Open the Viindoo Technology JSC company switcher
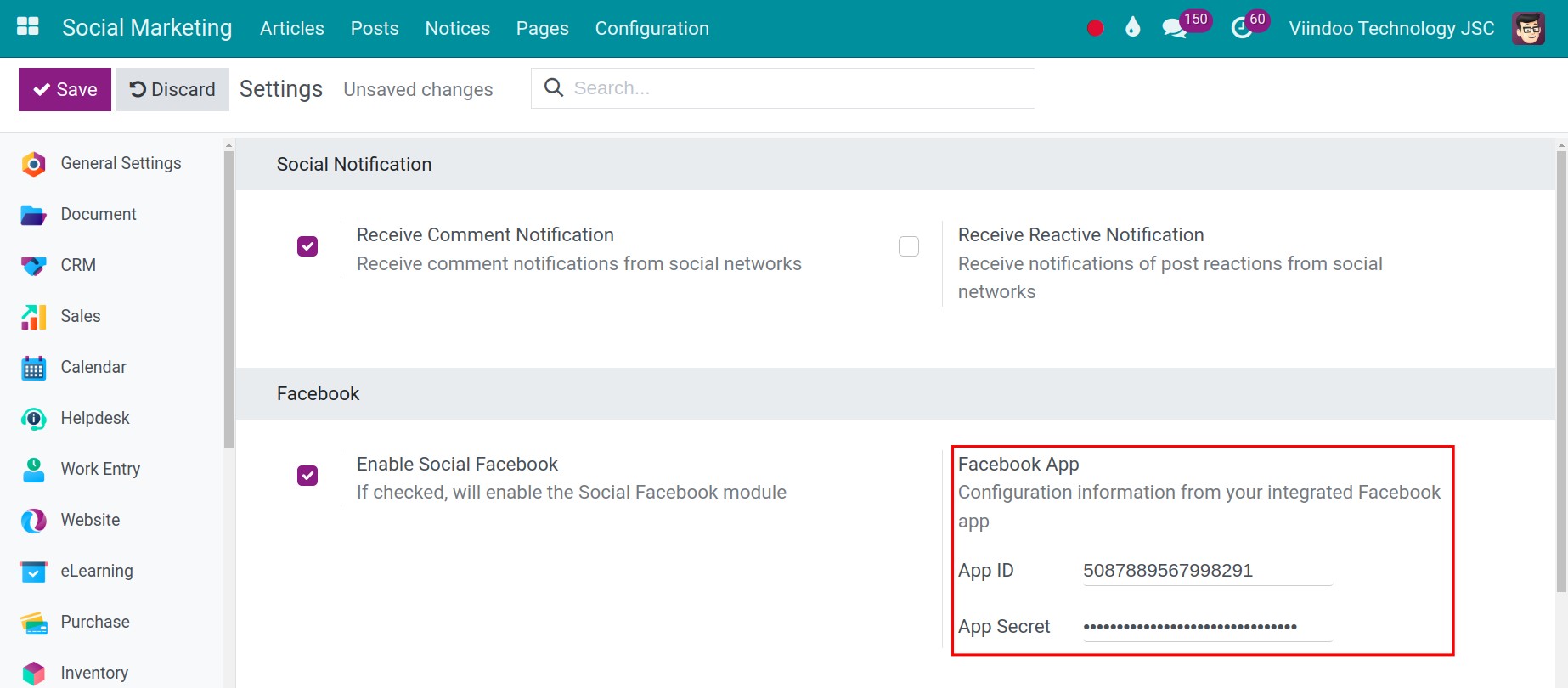 point(1391,28)
